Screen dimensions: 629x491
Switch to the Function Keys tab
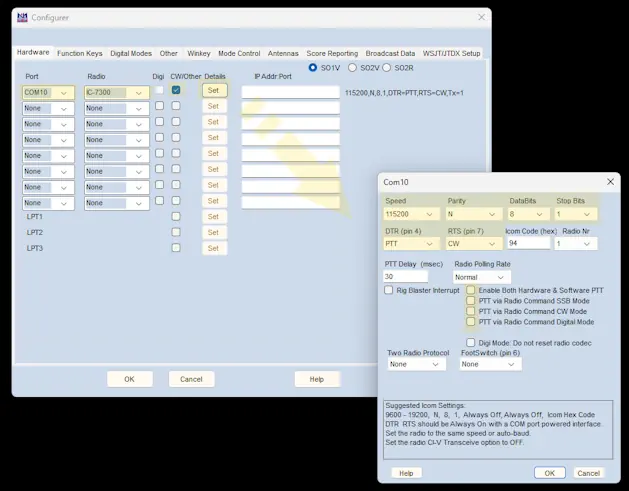[x=79, y=53]
